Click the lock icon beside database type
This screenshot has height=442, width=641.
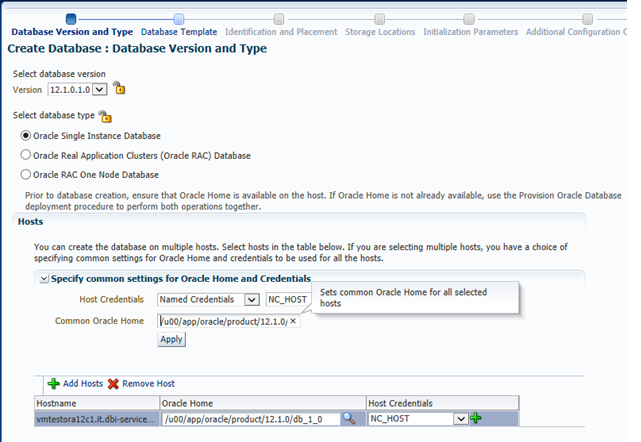click(x=105, y=116)
